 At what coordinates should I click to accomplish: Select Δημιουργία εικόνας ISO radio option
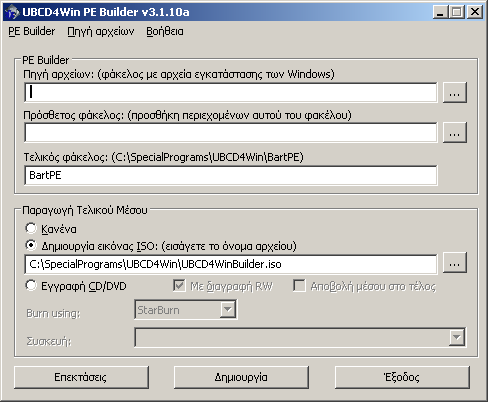tap(31, 246)
